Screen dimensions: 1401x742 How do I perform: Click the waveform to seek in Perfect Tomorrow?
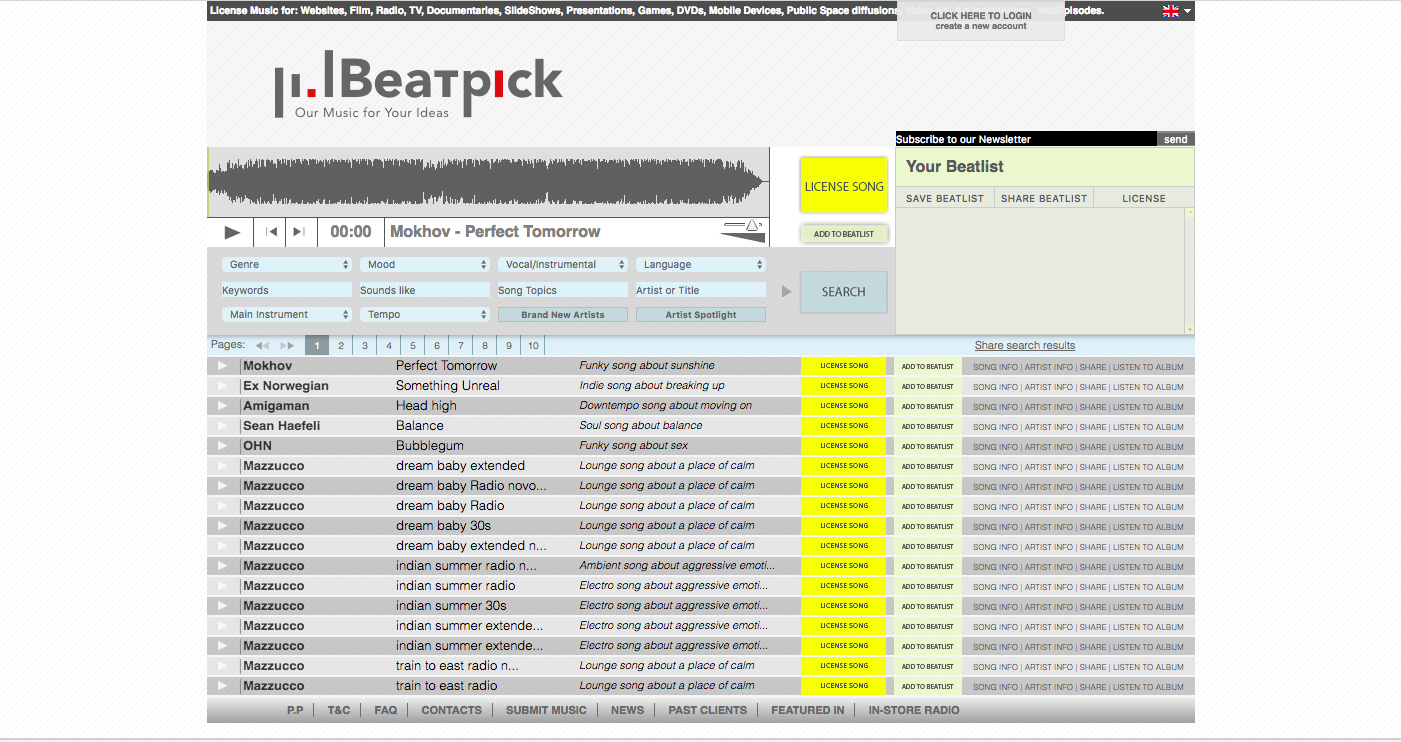point(488,182)
